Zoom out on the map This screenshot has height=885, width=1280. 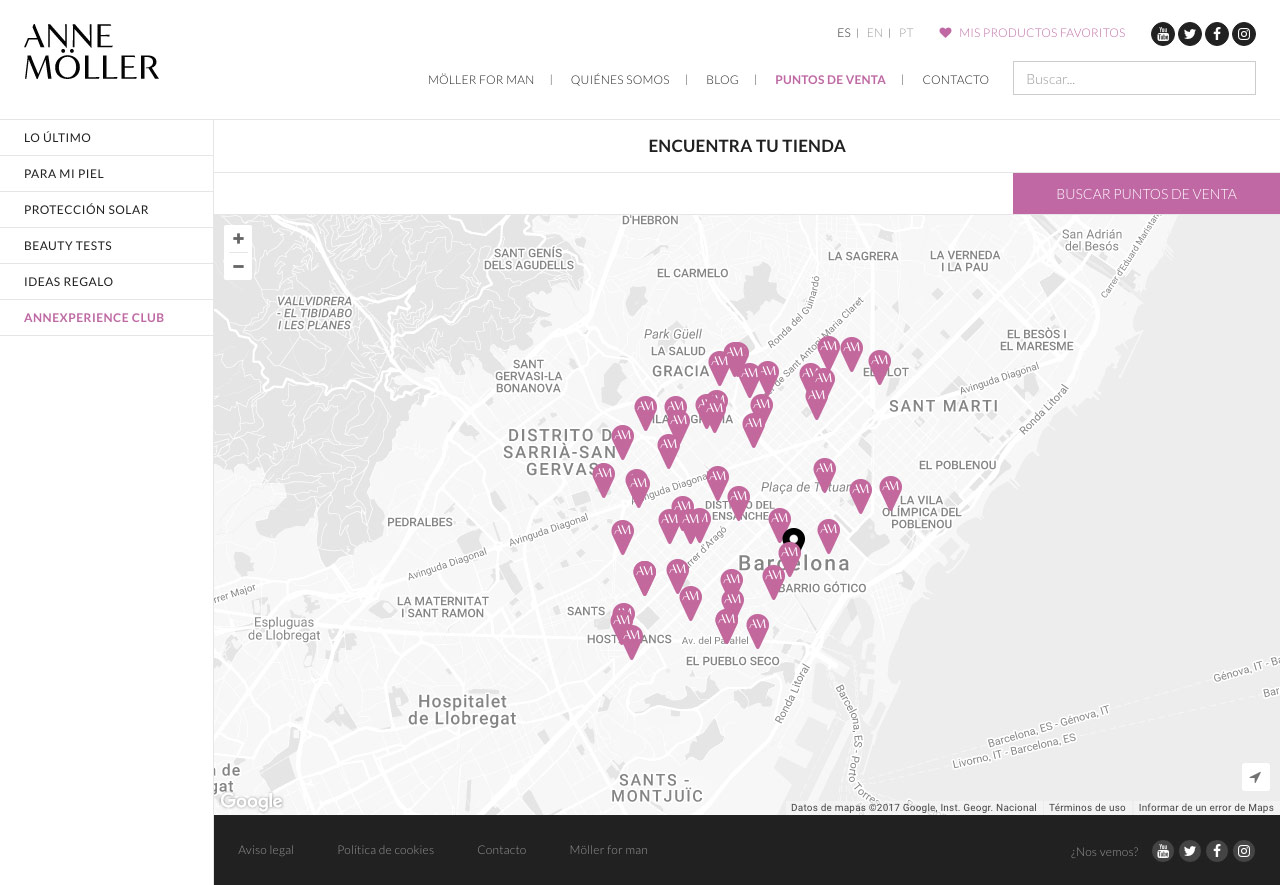pos(238,266)
